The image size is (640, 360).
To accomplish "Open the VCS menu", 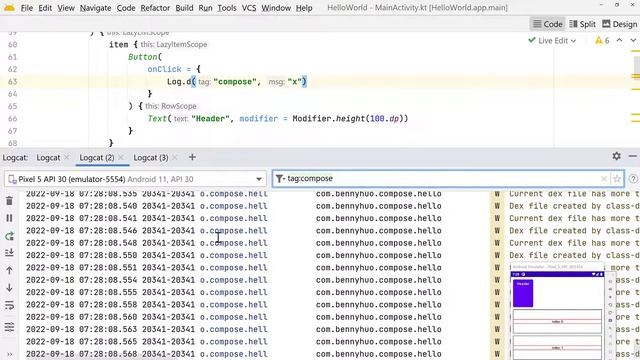I will pyautogui.click(x=249, y=8).
